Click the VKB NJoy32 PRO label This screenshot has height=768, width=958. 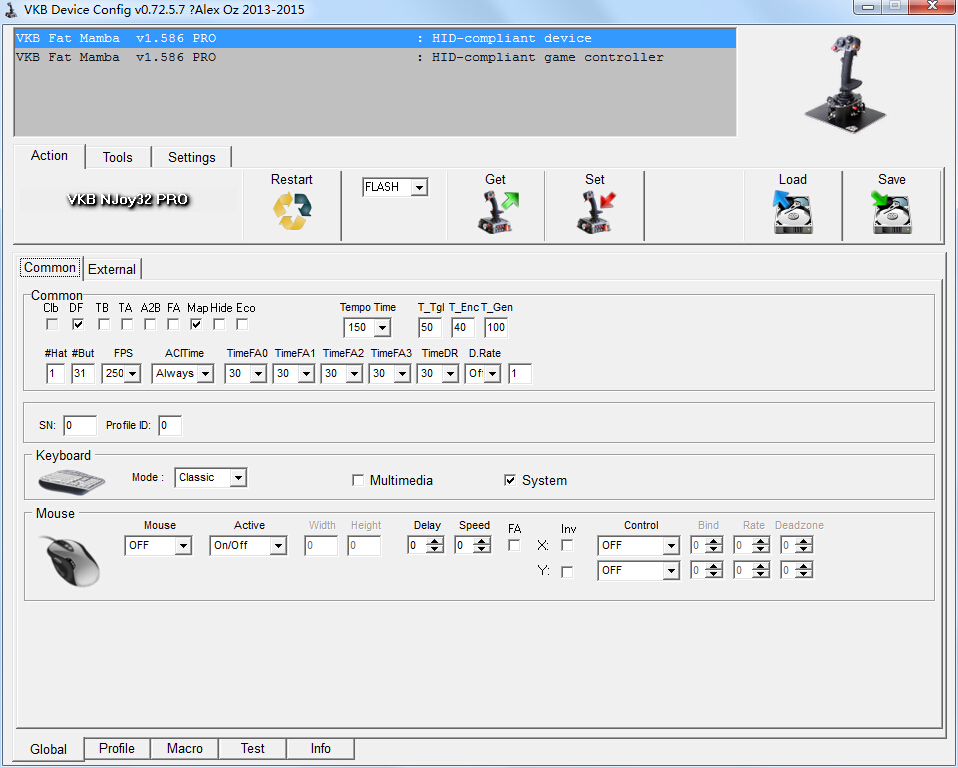(128, 200)
